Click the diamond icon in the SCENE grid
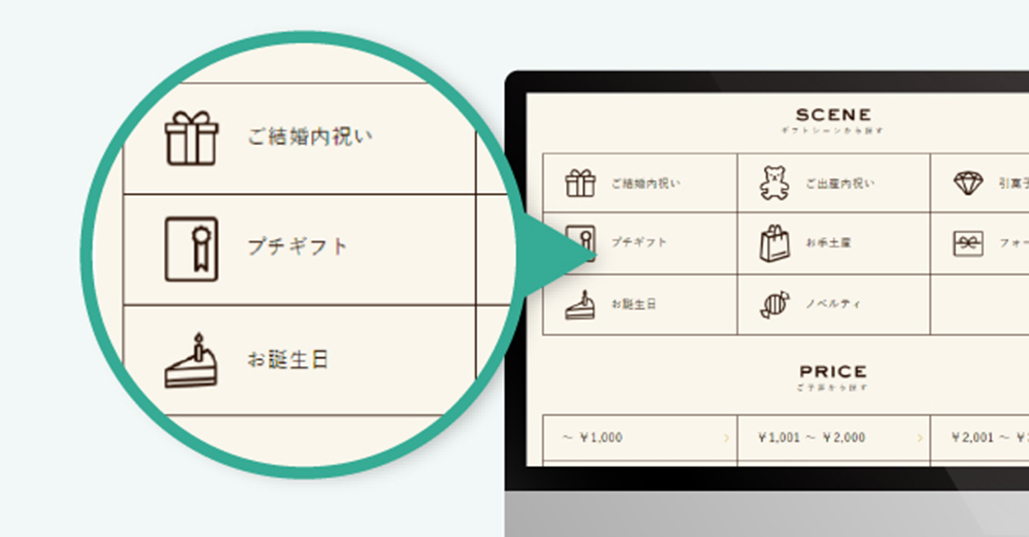Viewport: 1029px width, 537px height. point(967,184)
